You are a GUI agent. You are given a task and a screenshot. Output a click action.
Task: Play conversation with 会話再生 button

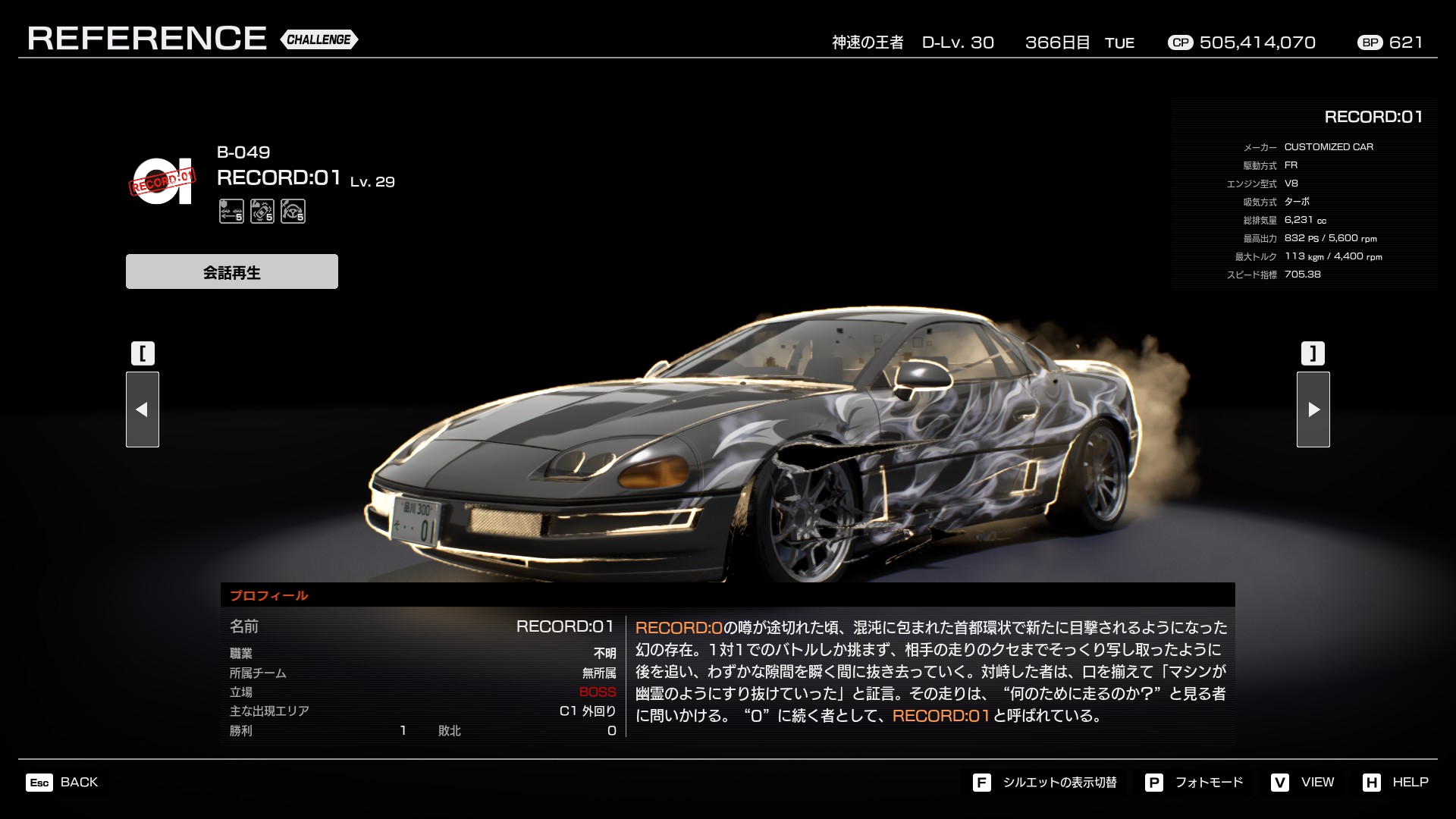click(231, 271)
